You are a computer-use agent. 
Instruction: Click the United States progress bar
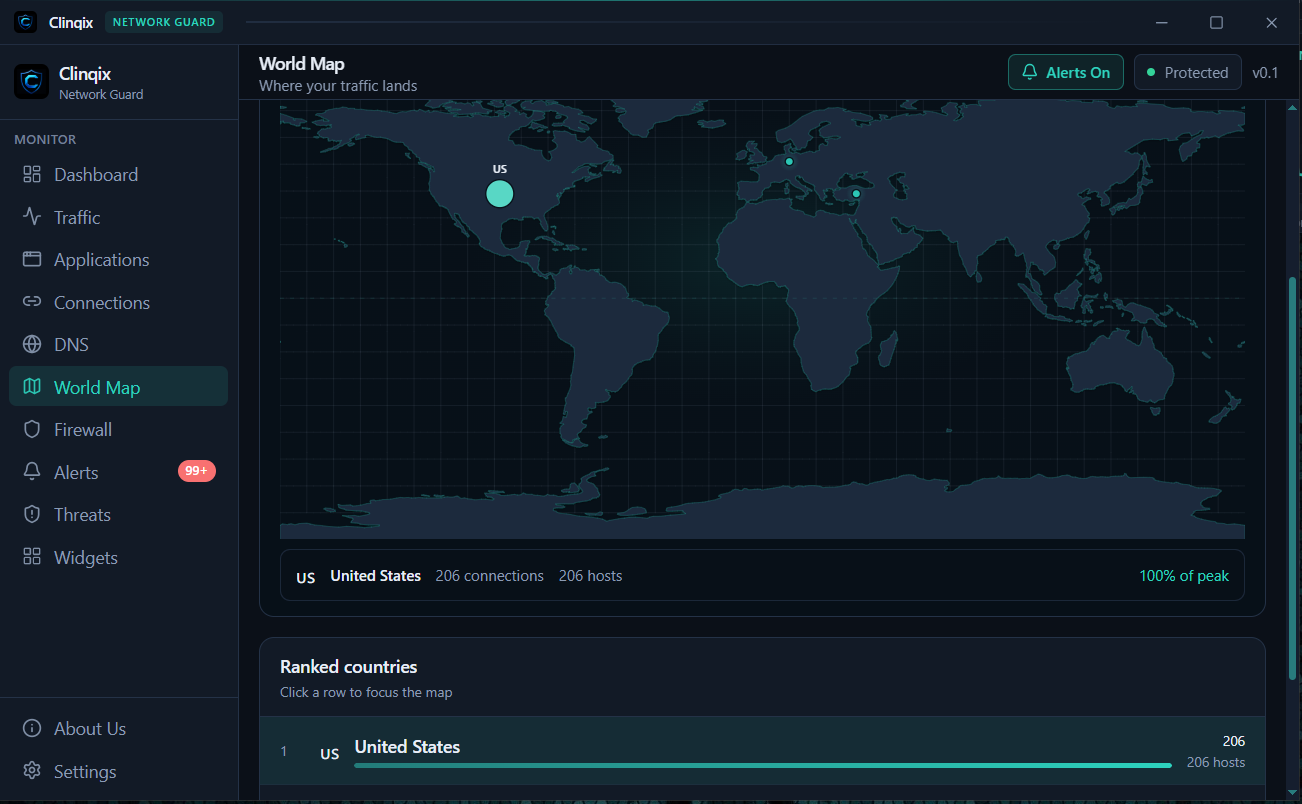762,766
